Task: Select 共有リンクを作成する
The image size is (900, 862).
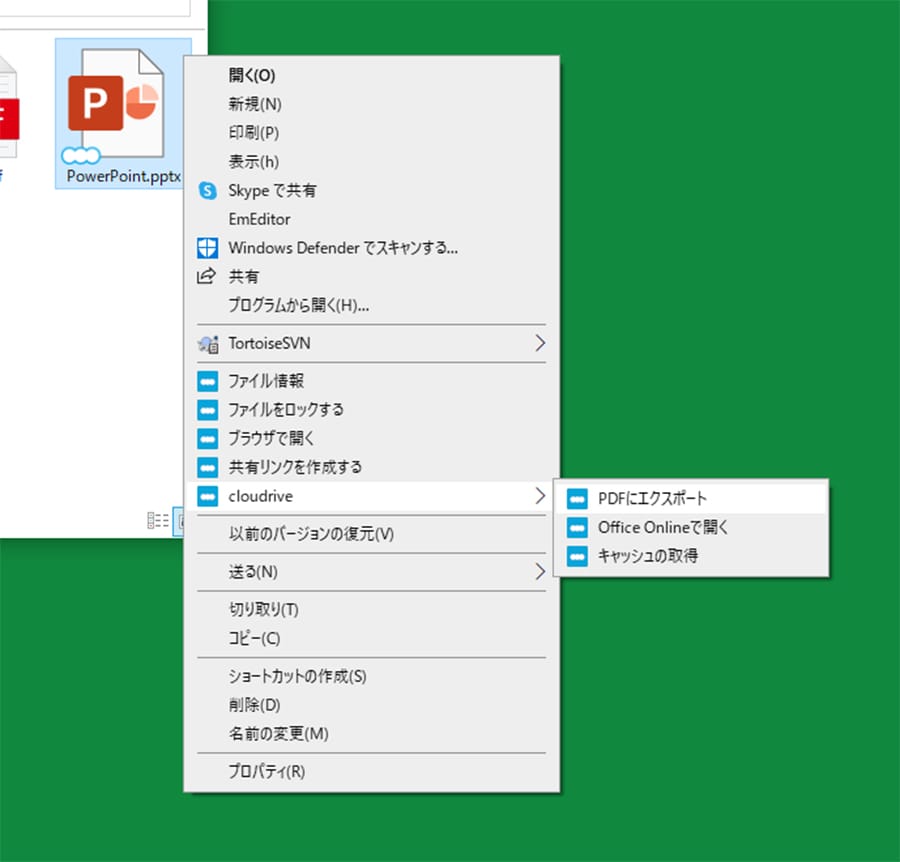Action: coord(371,467)
